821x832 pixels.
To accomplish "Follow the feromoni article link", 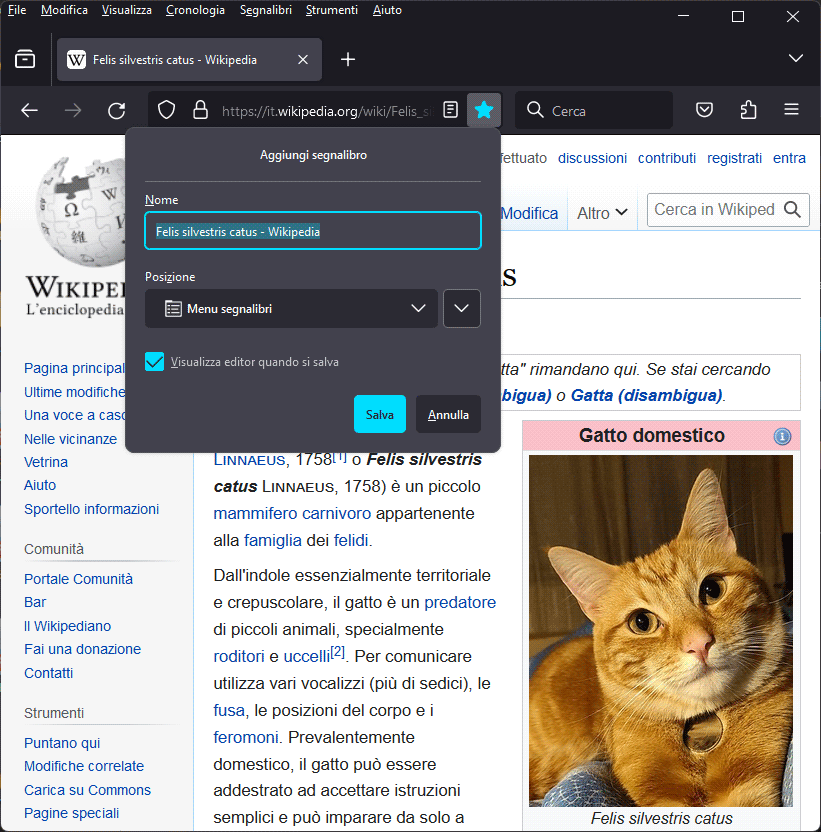I will click(x=246, y=737).
